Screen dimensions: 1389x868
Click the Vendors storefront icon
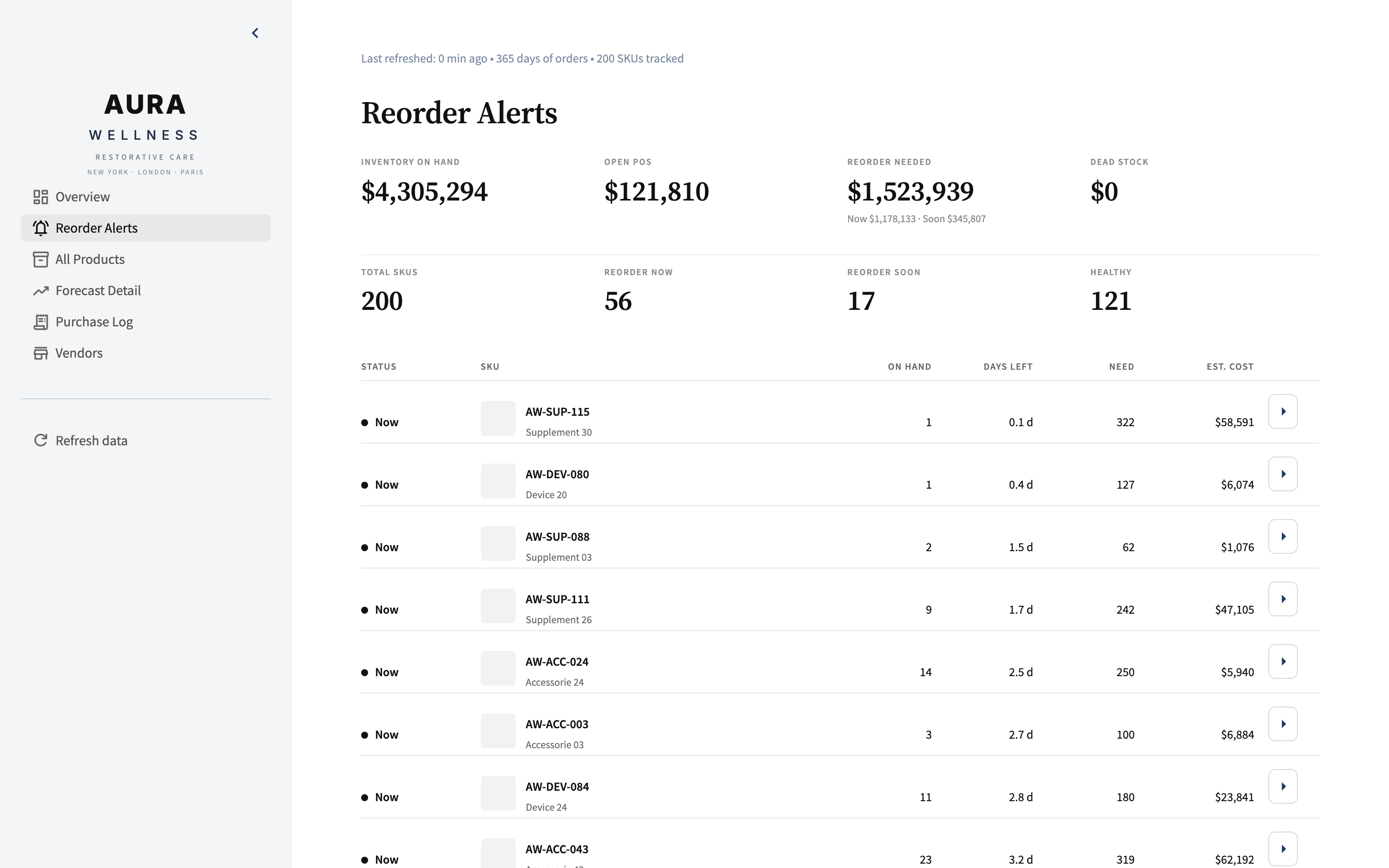(x=40, y=353)
